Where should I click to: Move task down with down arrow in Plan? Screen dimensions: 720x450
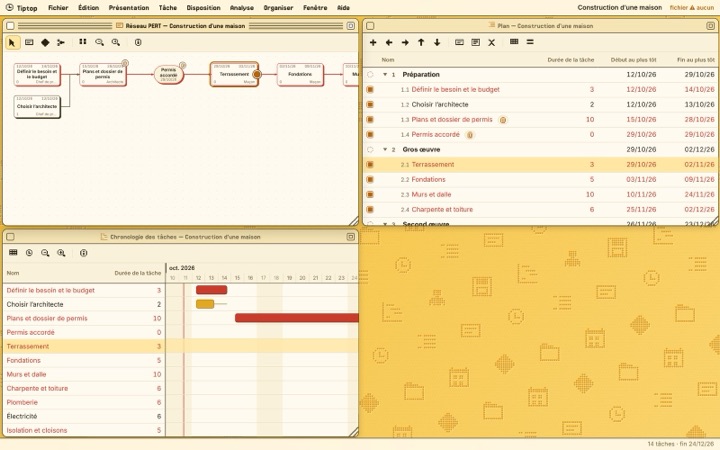point(437,42)
